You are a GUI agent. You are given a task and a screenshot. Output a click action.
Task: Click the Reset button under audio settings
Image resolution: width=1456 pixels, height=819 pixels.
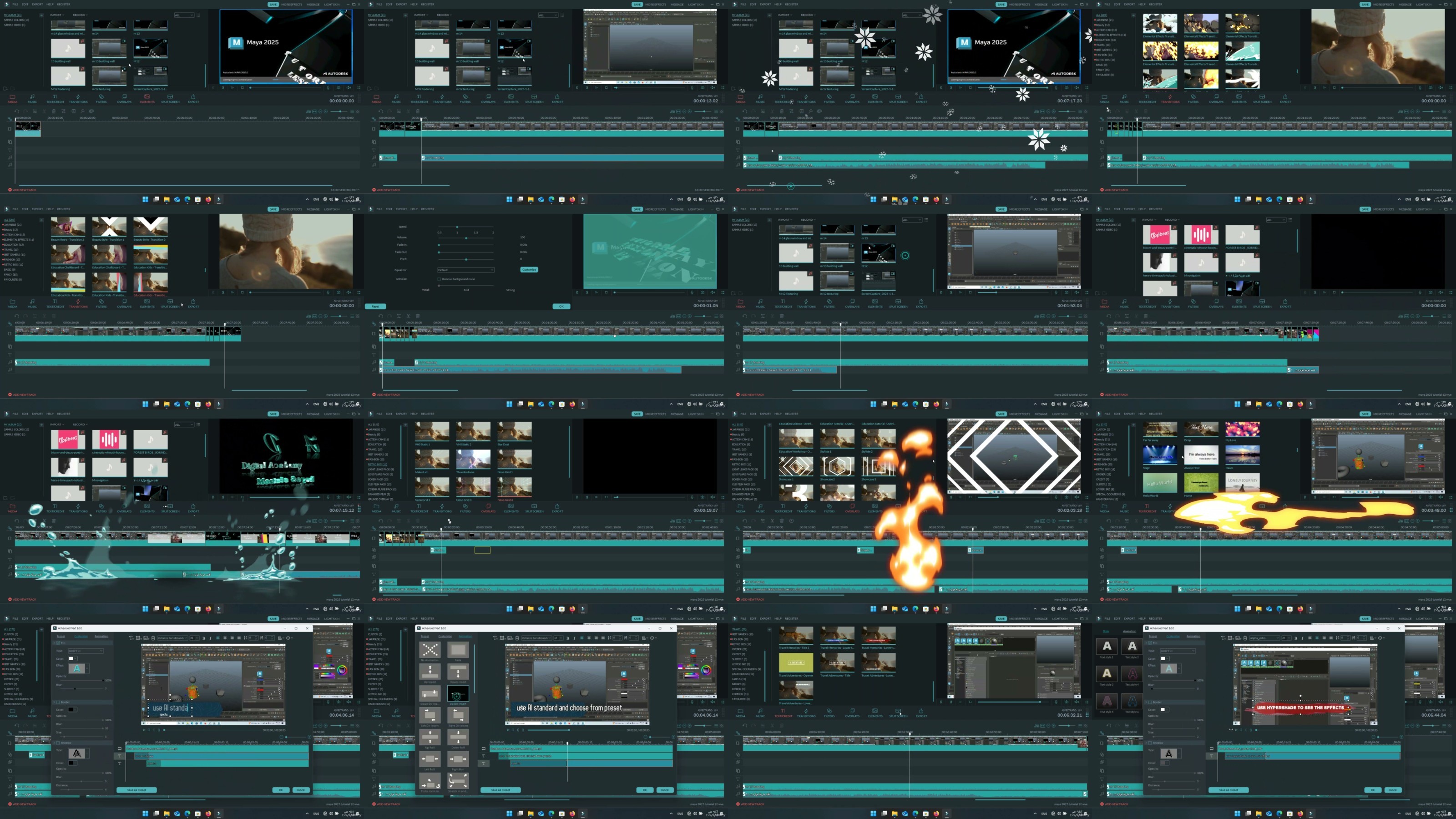(x=375, y=306)
